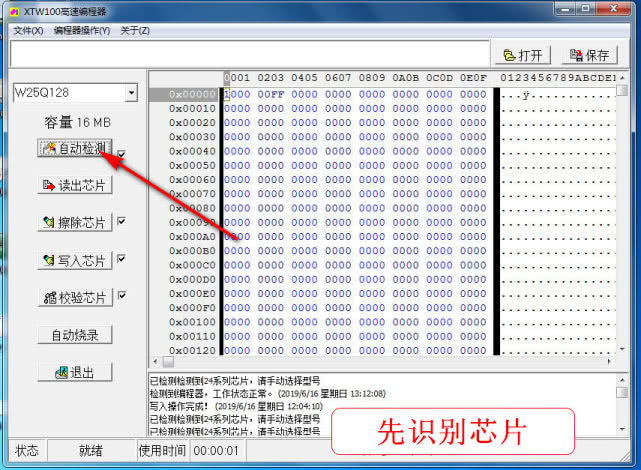641x470 pixels.
Task: Select address row 0x000C0
Action: click(192, 265)
